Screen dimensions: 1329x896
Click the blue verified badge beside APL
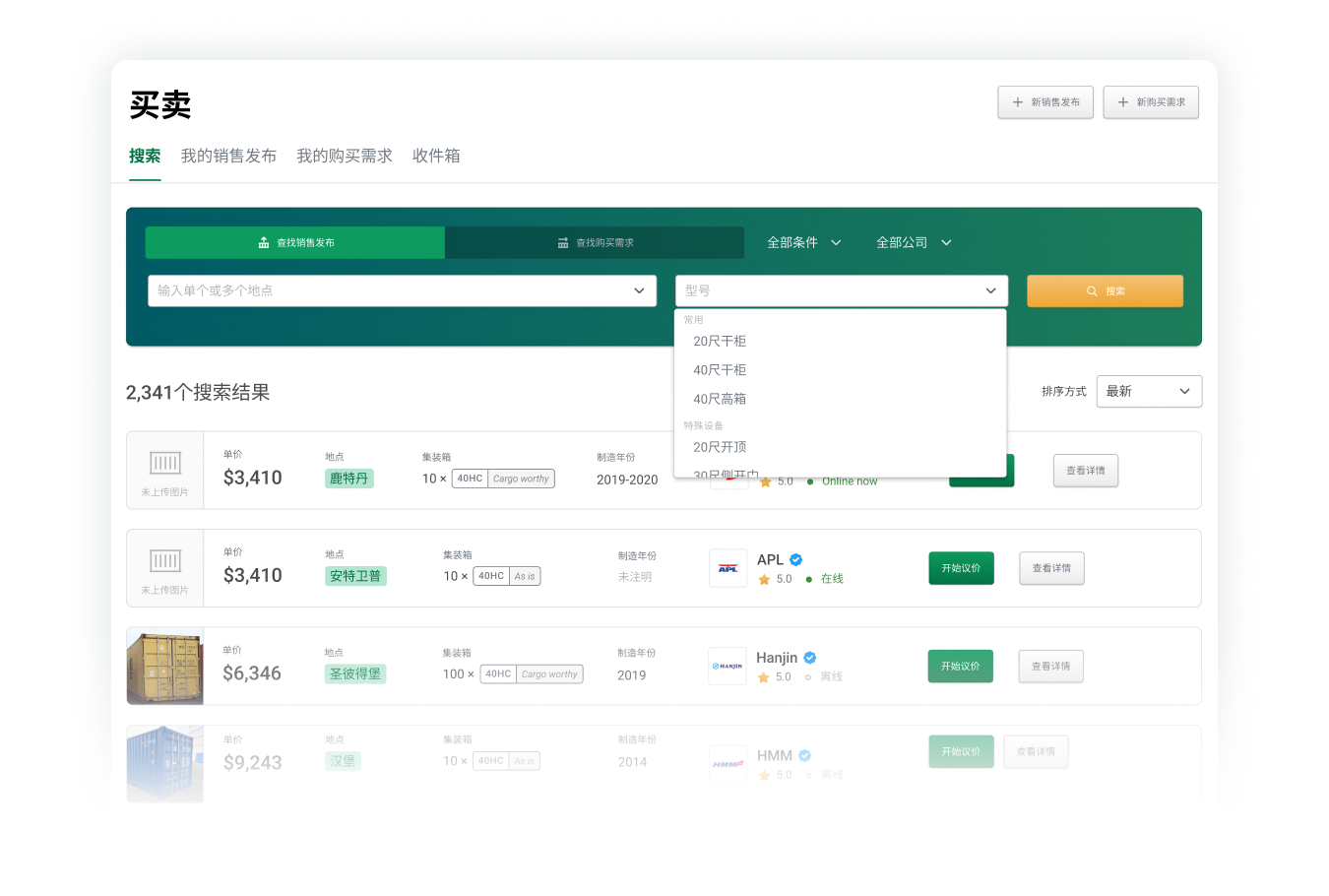[796, 559]
